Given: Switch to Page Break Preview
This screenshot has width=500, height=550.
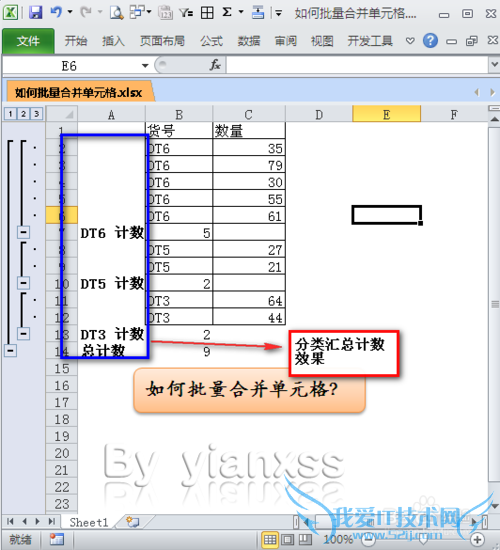Looking at the screenshot, I should tap(305, 539).
